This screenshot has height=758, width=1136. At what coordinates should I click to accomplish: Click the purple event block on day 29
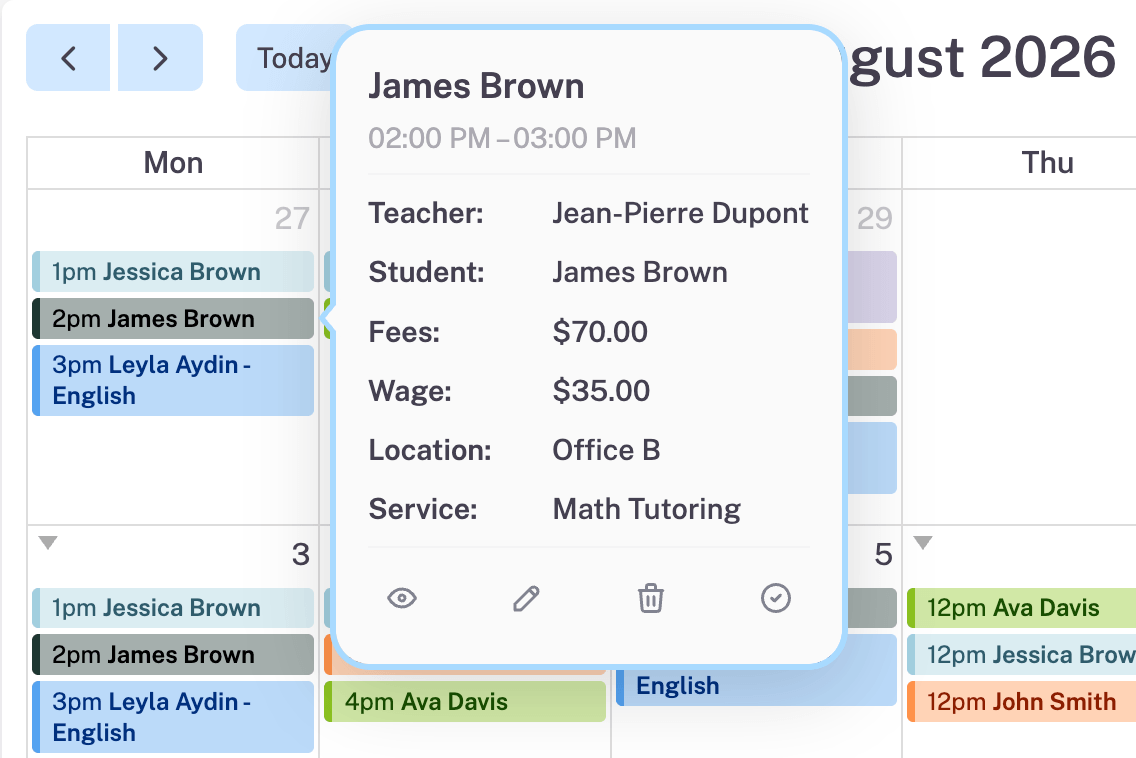click(872, 287)
